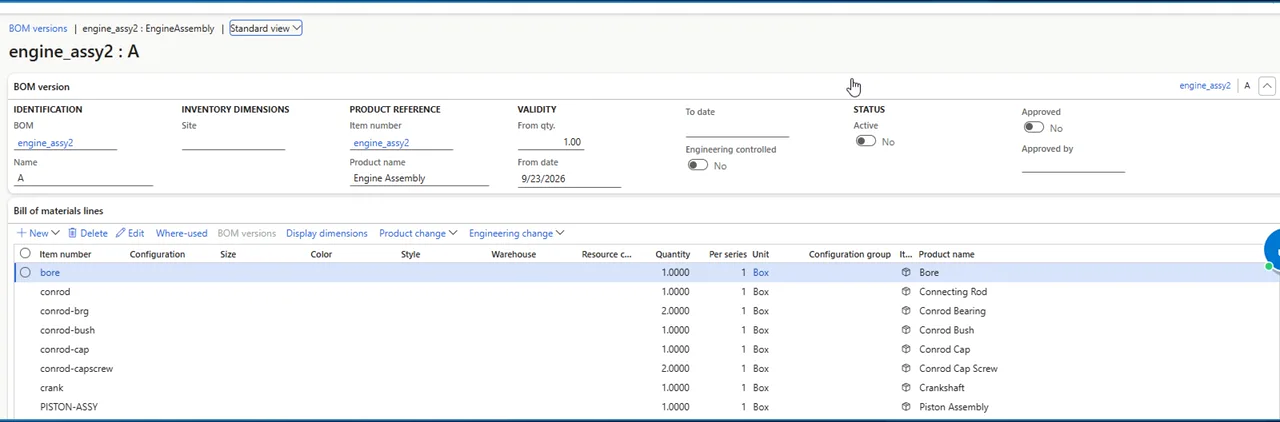Select the crank item
The image size is (1280, 422).
[51, 387]
